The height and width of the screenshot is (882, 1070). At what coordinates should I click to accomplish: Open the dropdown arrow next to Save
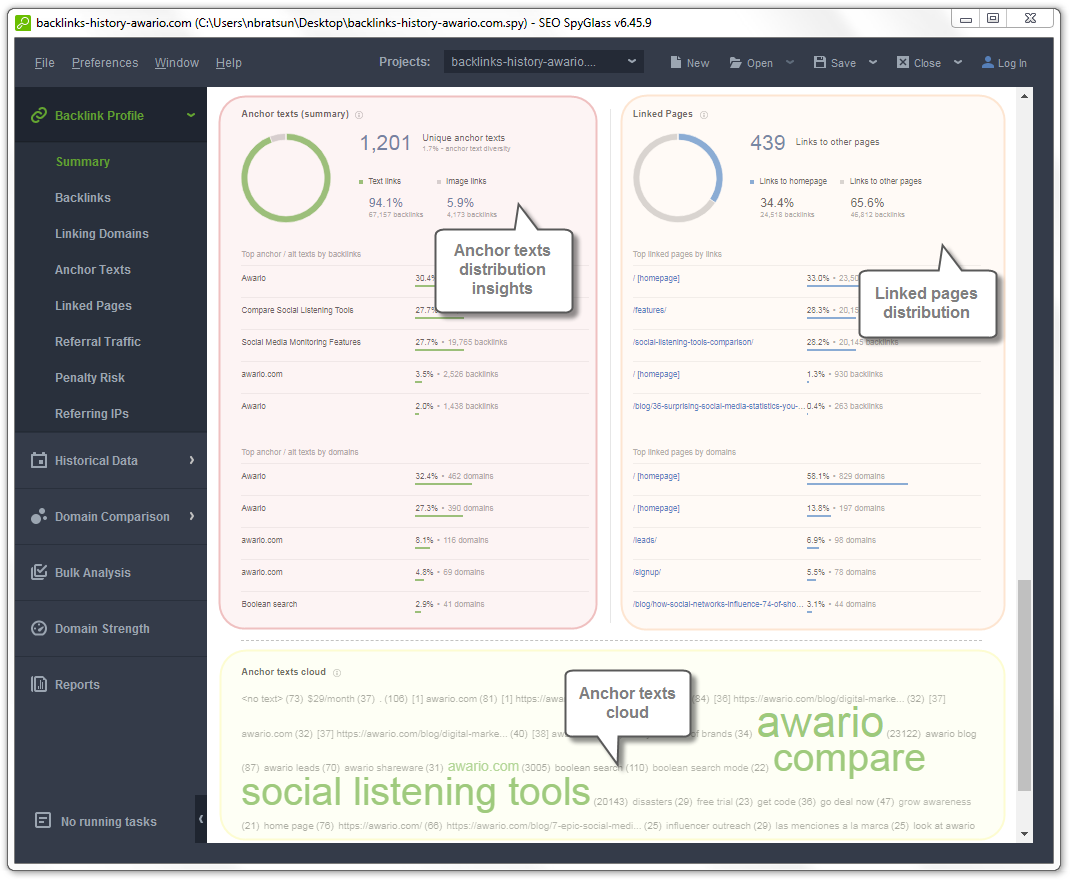pyautogui.click(x=873, y=62)
